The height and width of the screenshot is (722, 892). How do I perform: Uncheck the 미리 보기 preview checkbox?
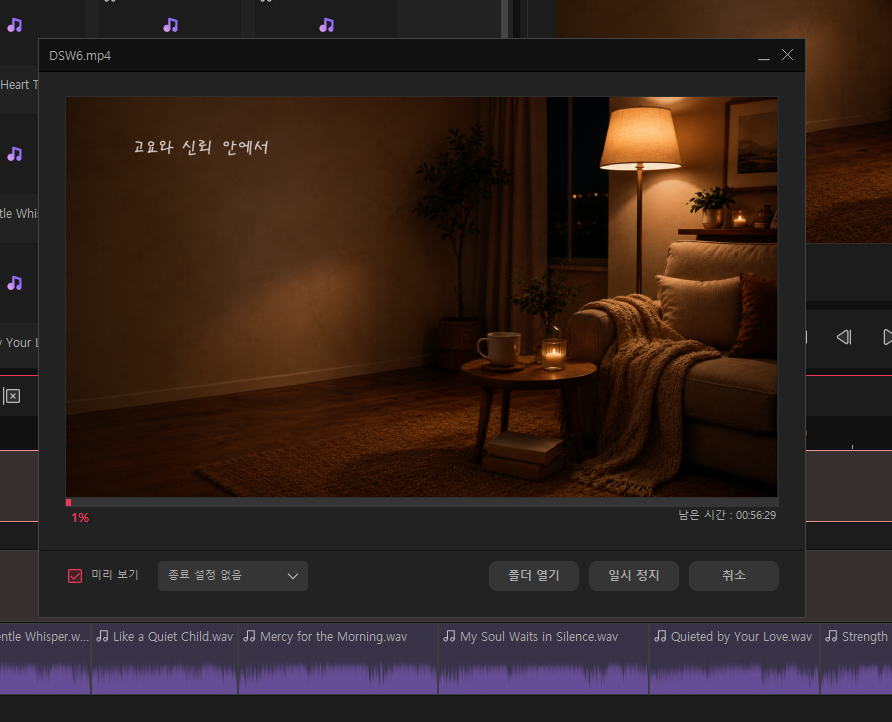[x=75, y=576]
